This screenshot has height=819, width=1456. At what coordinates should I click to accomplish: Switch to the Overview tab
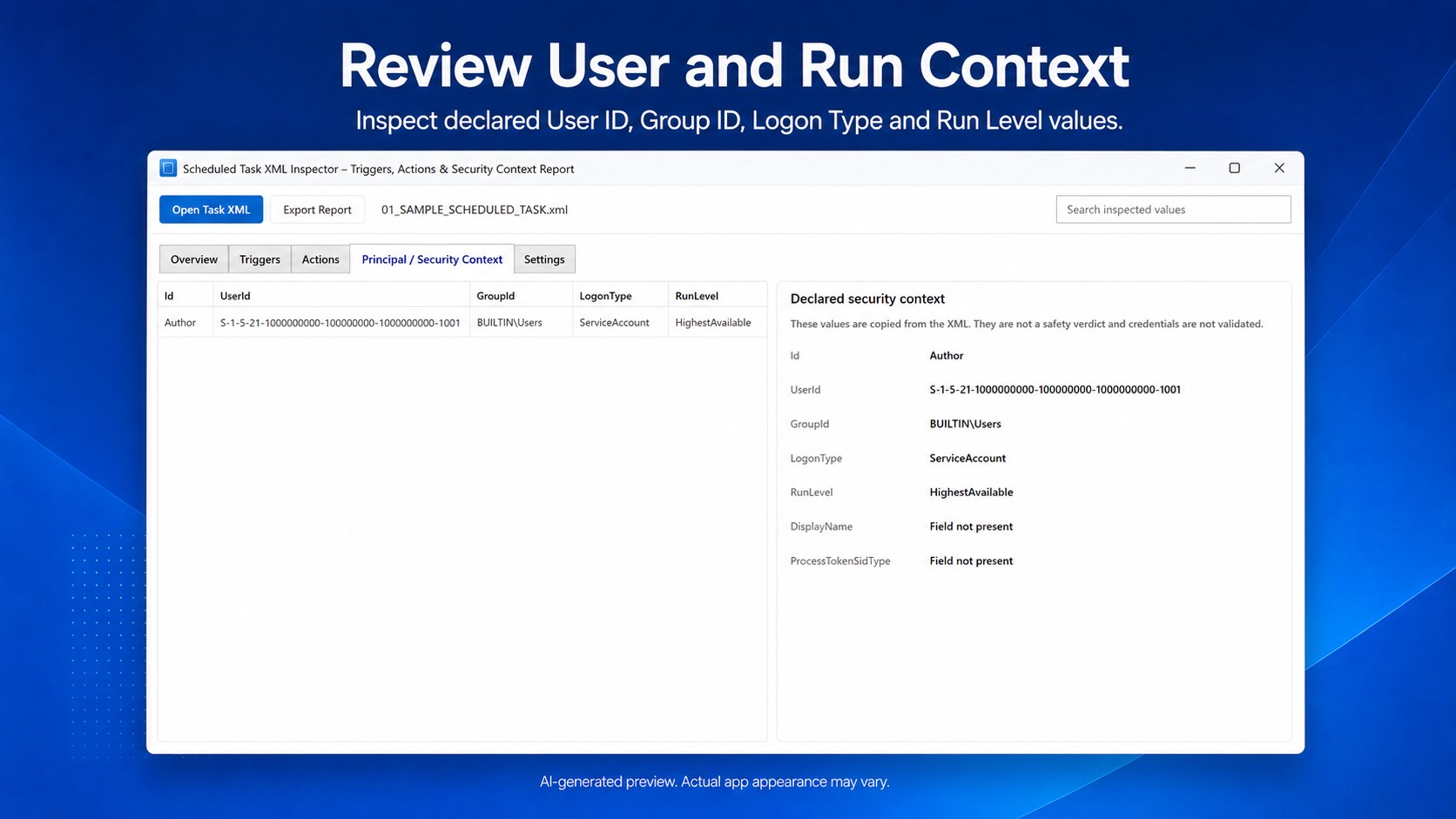194,259
